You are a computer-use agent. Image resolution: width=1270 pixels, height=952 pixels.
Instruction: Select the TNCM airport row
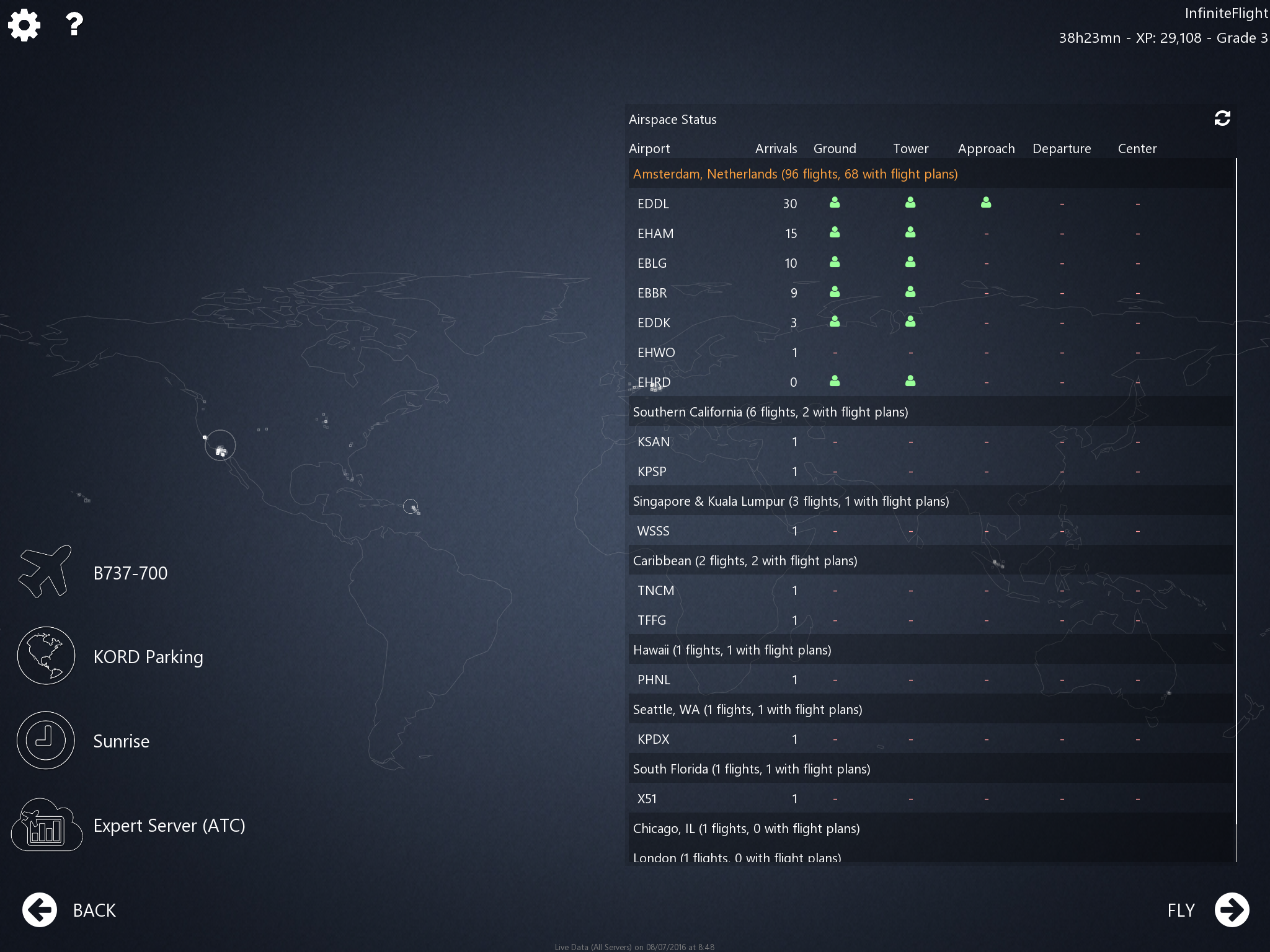click(x=655, y=591)
